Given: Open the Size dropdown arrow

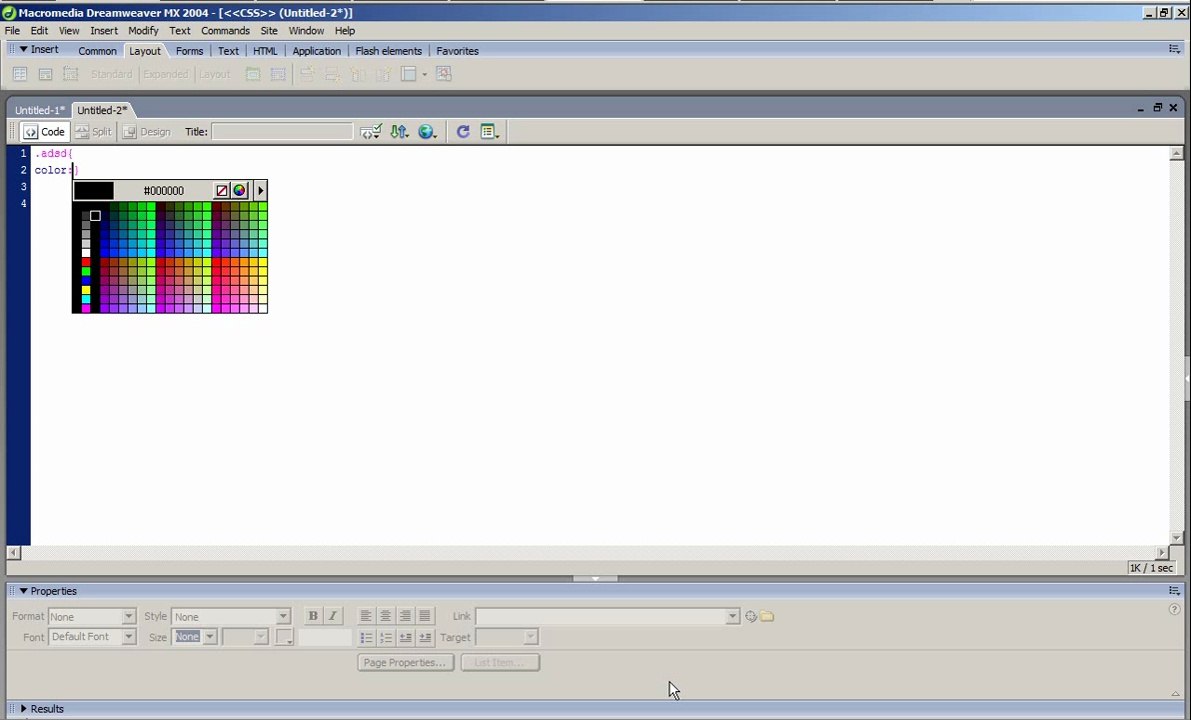Looking at the screenshot, I should click(x=210, y=636).
